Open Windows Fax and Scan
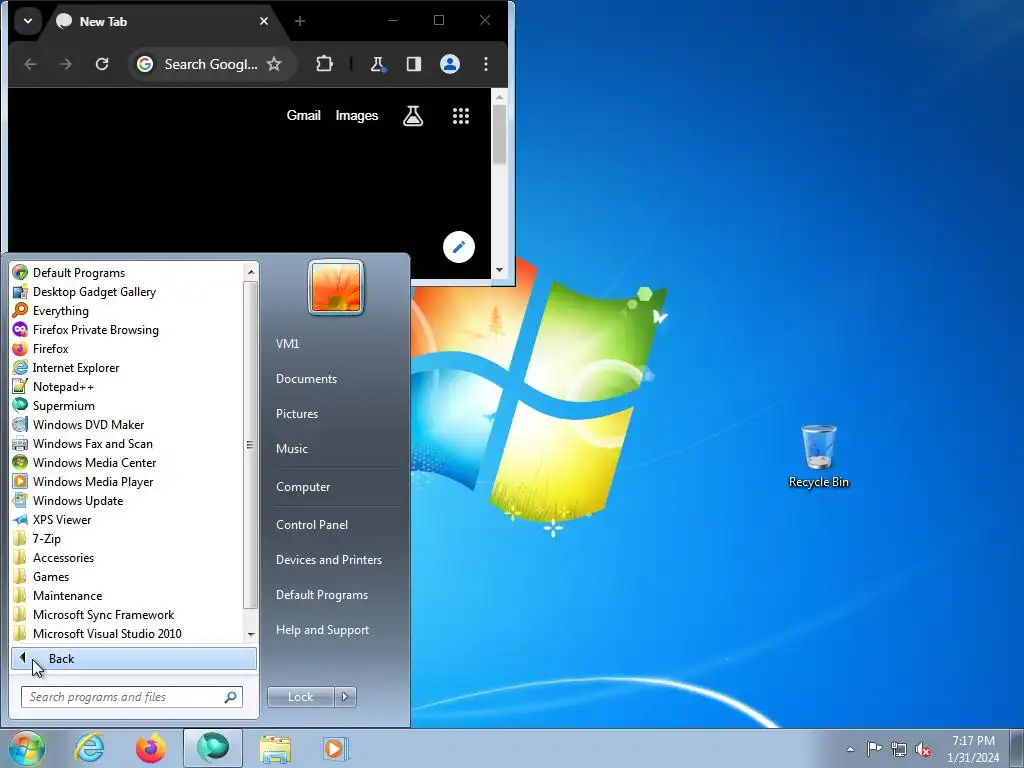Image resolution: width=1024 pixels, height=768 pixels. (x=127, y=443)
